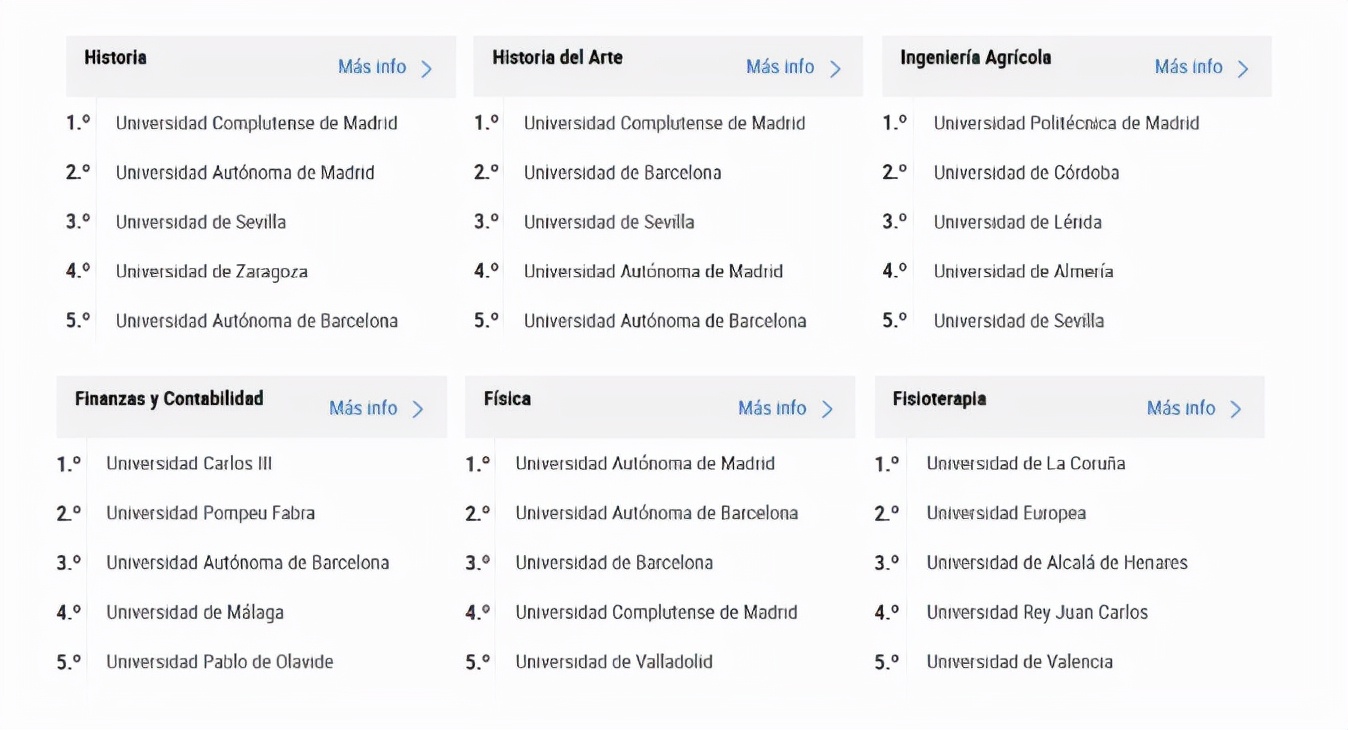
Task: Click the chevron arrow in Historia del Arte header
Action: tap(835, 69)
